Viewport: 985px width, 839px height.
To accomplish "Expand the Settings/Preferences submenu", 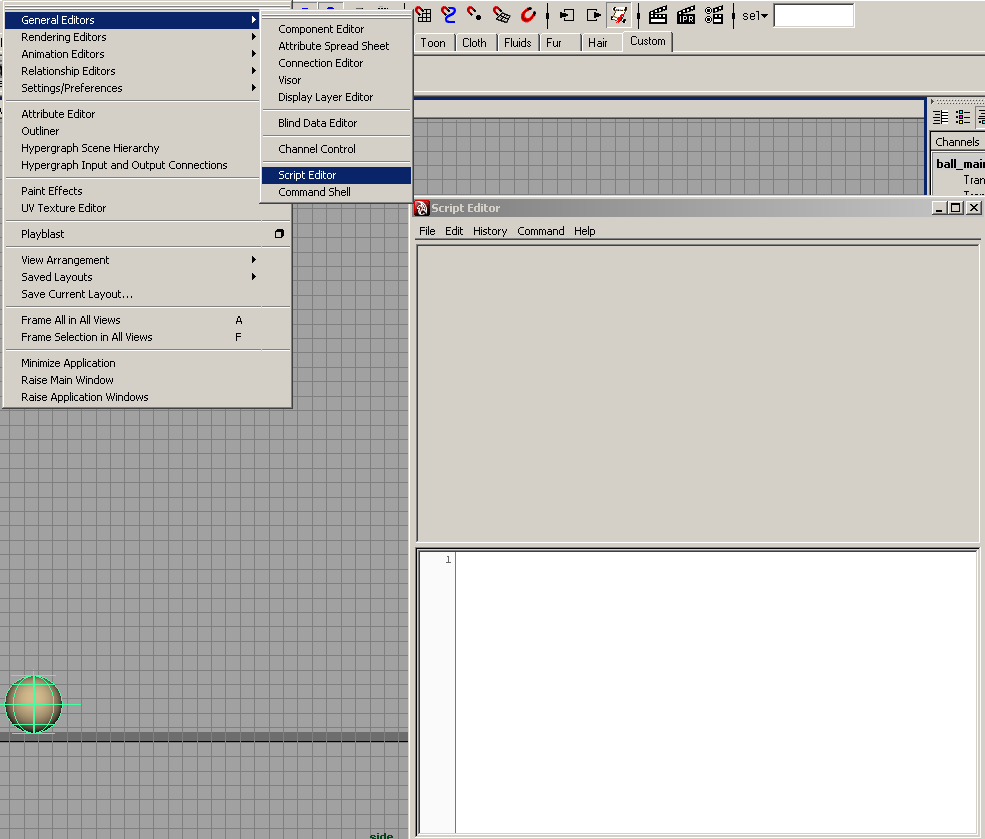I will (x=132, y=88).
